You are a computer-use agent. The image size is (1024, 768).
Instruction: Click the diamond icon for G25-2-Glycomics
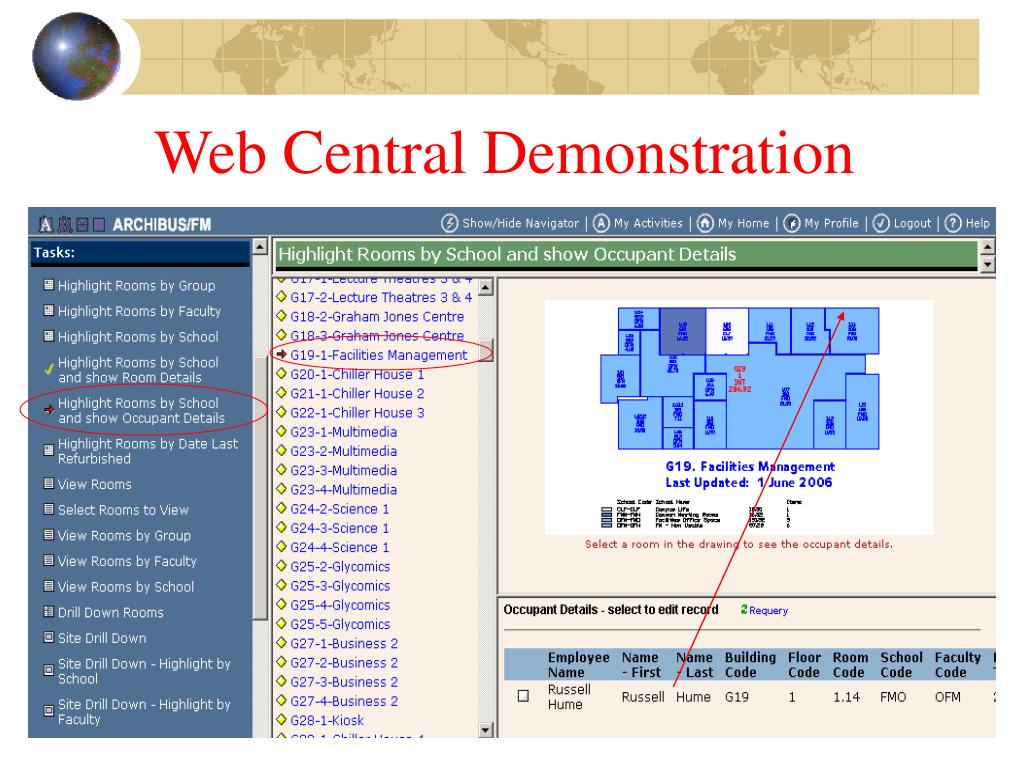point(281,566)
